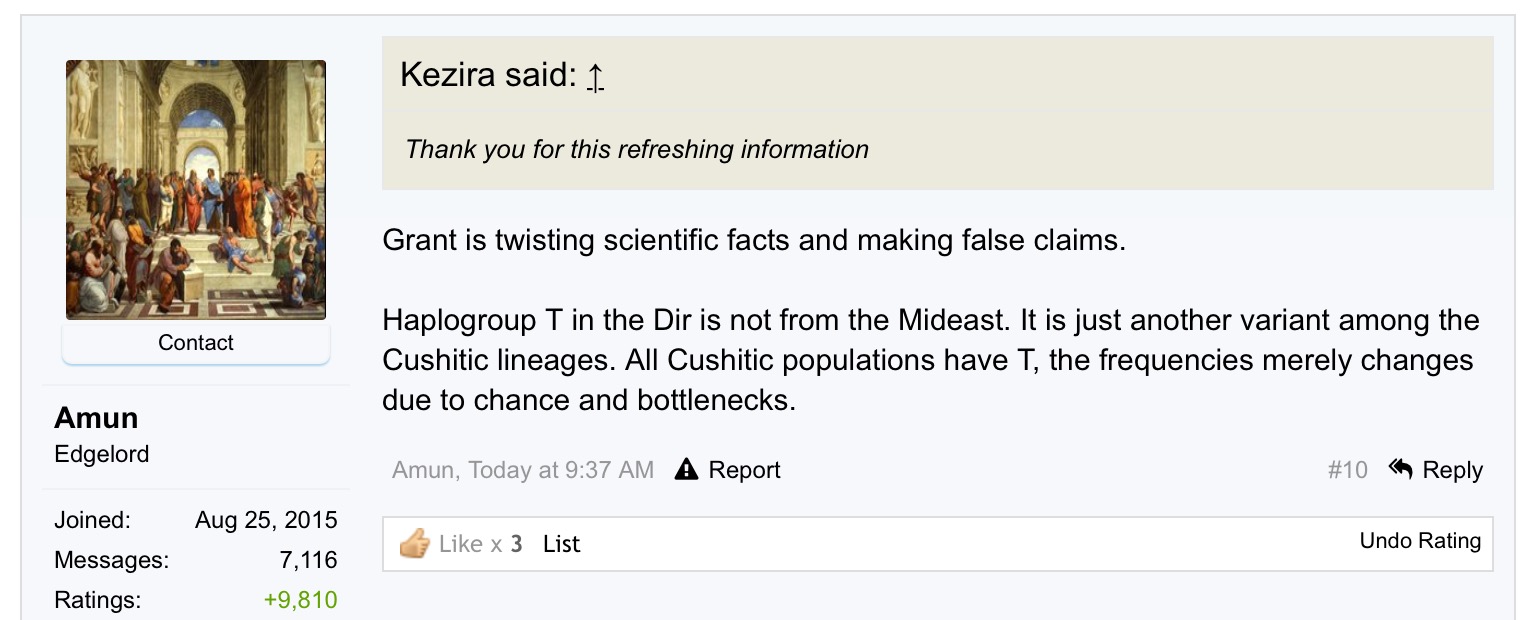Open Amun's avatar painting image
Image resolution: width=1536 pixels, height=620 pixels.
[196, 190]
